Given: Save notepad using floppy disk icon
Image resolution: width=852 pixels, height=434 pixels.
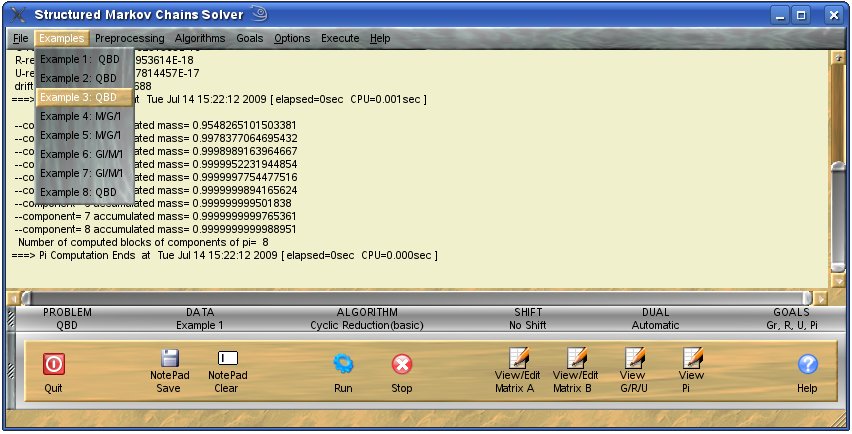Looking at the screenshot, I should [x=169, y=358].
